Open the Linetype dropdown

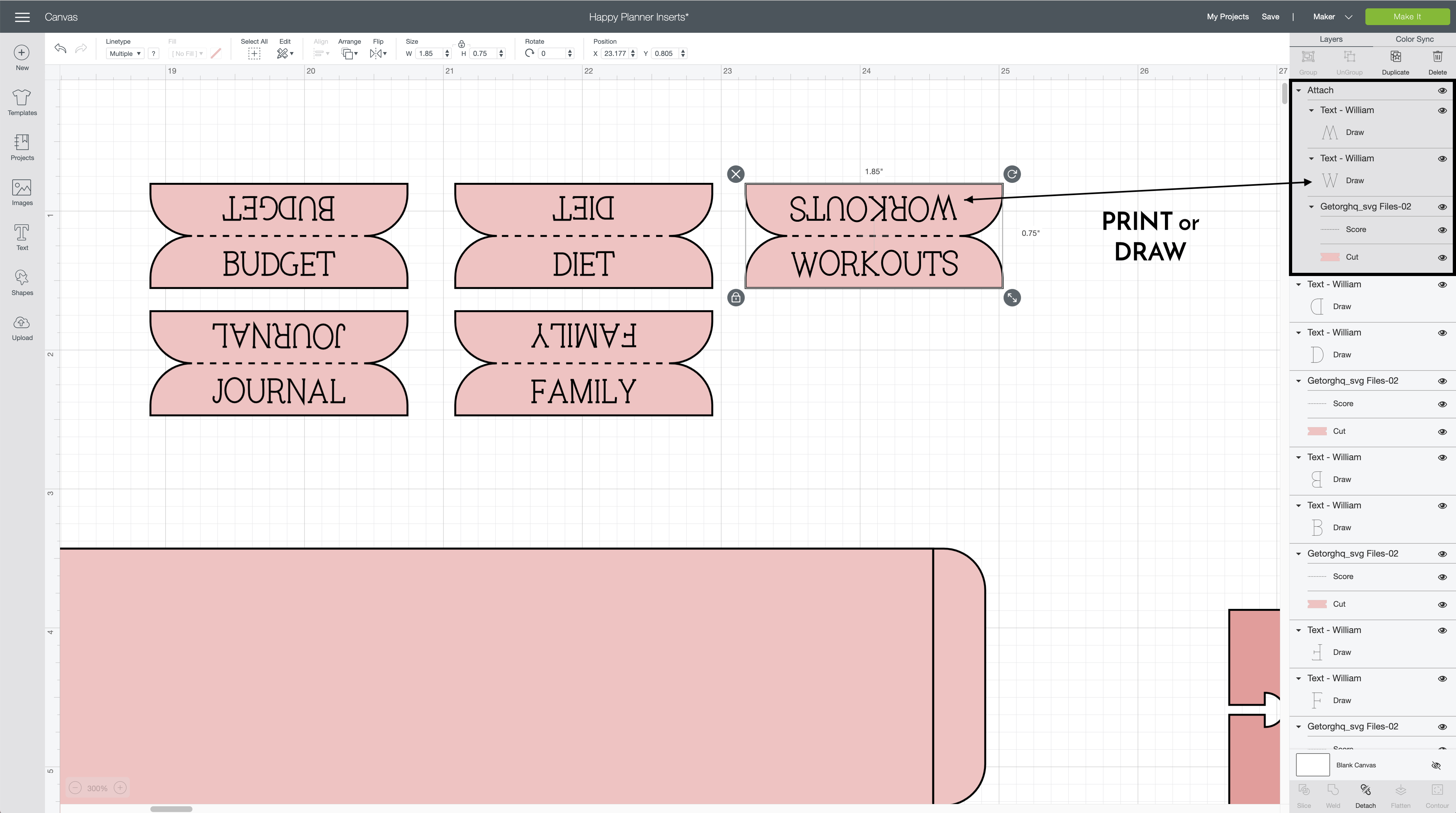point(125,54)
